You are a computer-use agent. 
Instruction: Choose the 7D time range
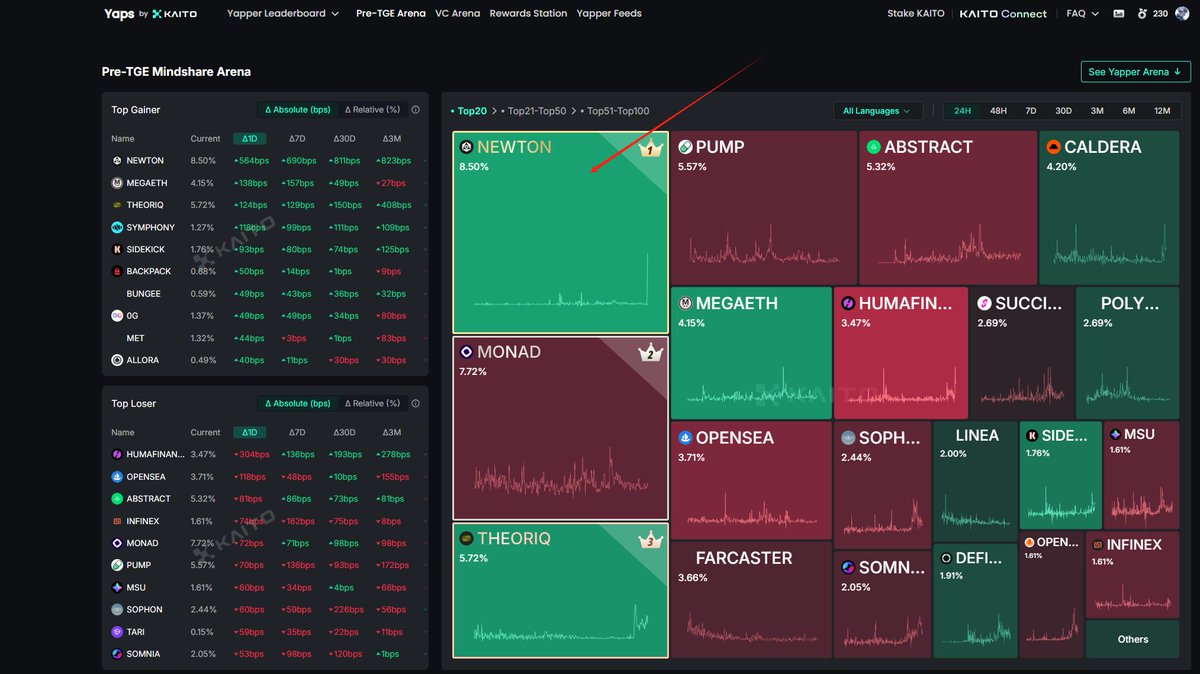tap(1031, 111)
